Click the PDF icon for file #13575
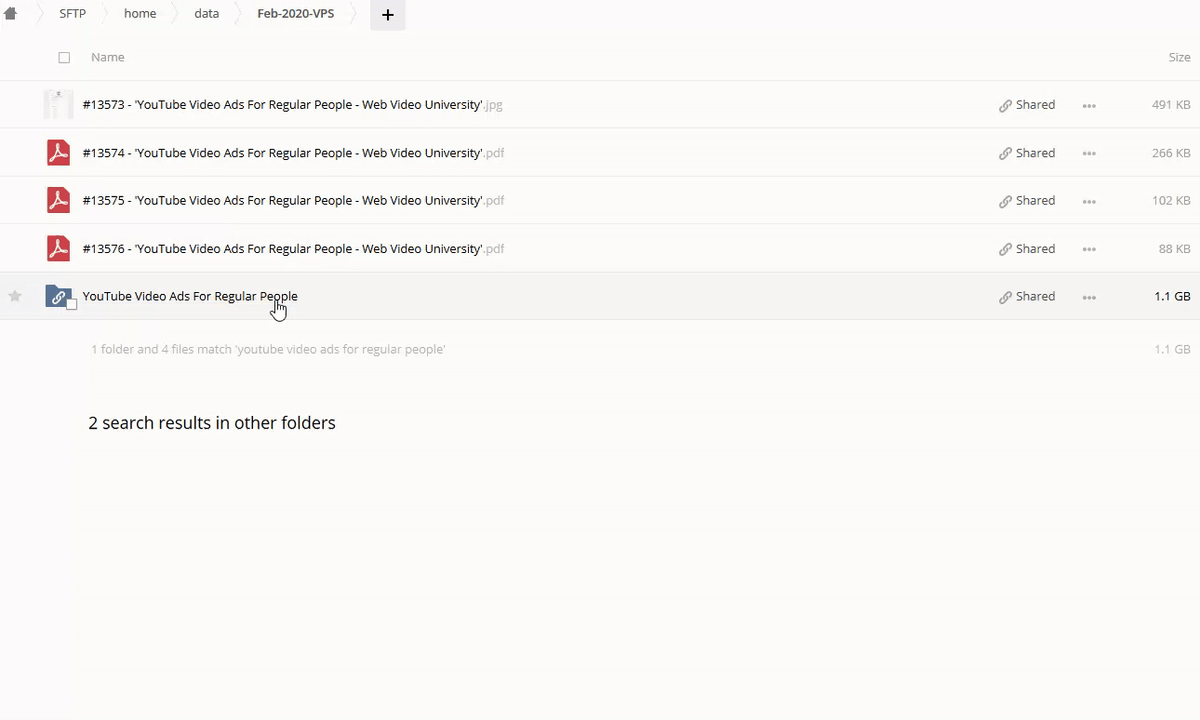The height and width of the screenshot is (720, 1200). tap(58, 200)
